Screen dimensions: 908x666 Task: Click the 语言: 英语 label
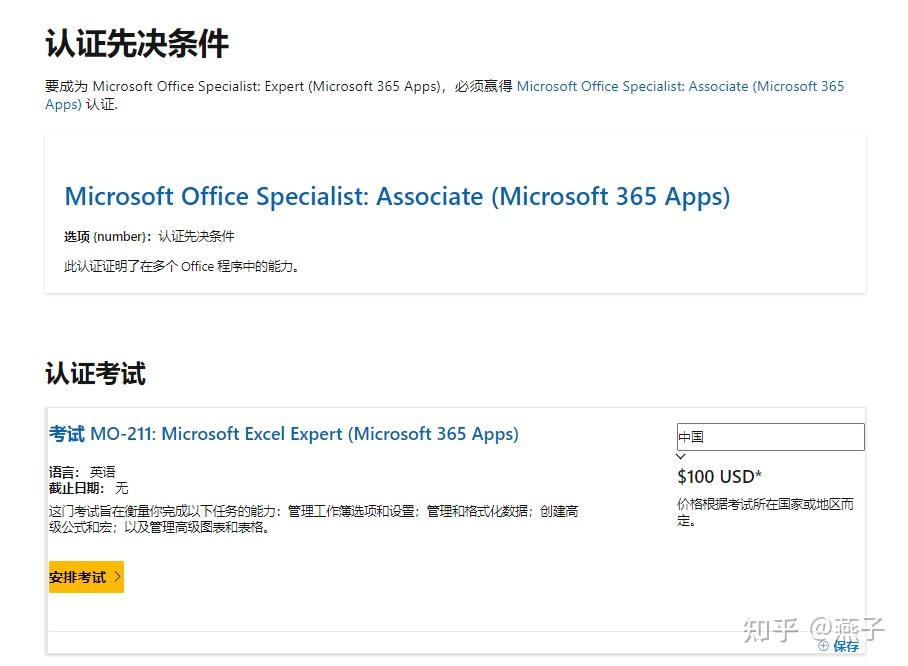(82, 472)
